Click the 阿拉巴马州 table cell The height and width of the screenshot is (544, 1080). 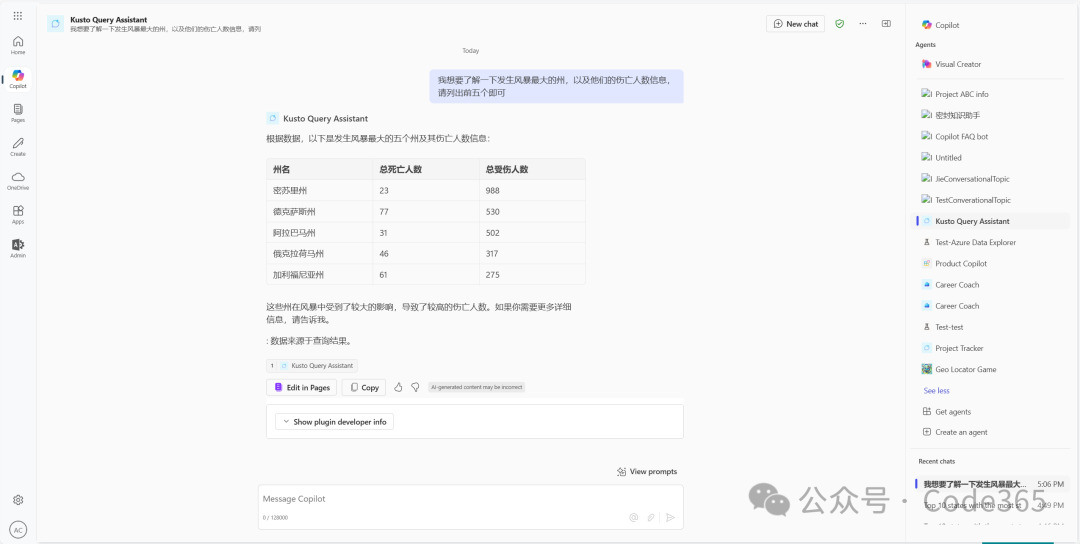(x=320, y=233)
